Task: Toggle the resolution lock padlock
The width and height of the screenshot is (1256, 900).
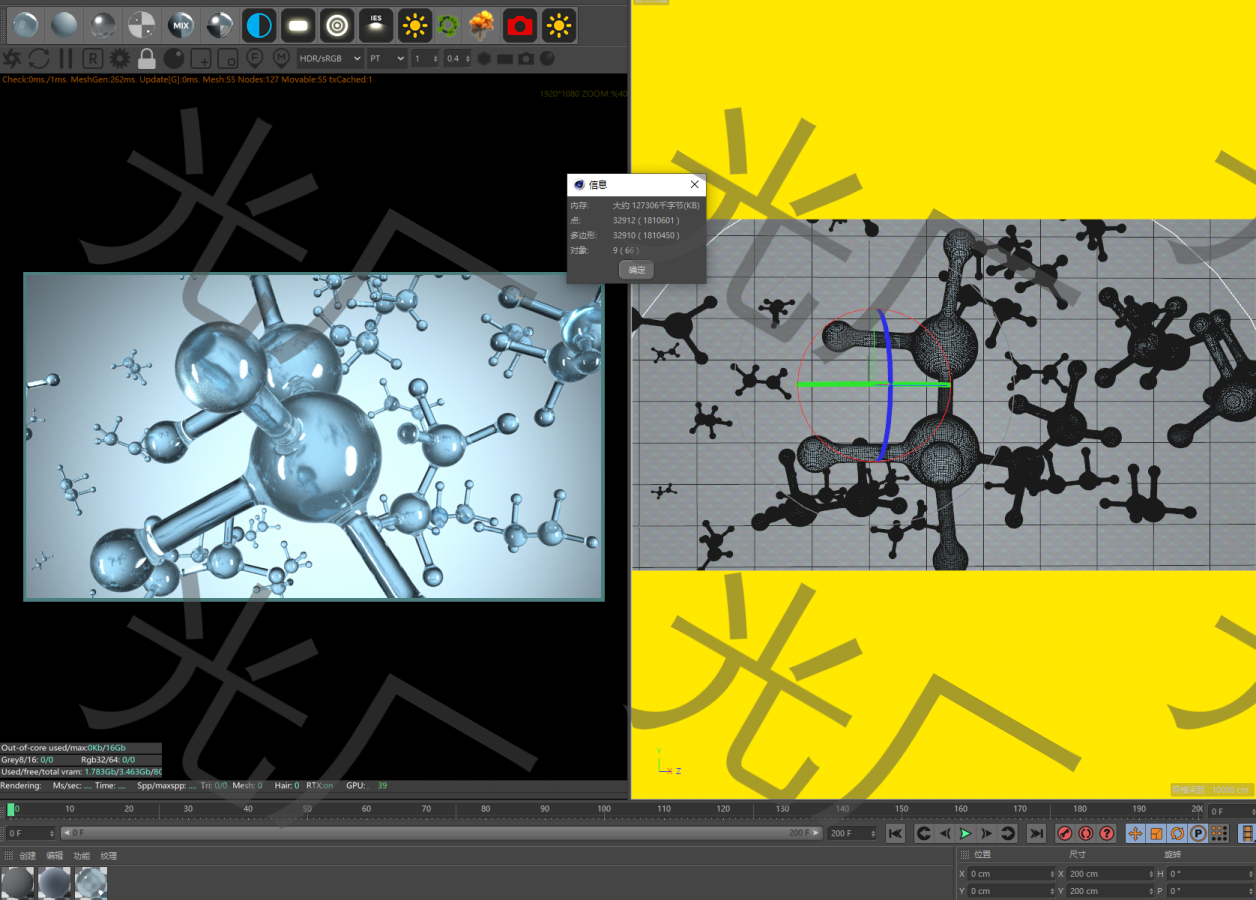Action: point(146,59)
